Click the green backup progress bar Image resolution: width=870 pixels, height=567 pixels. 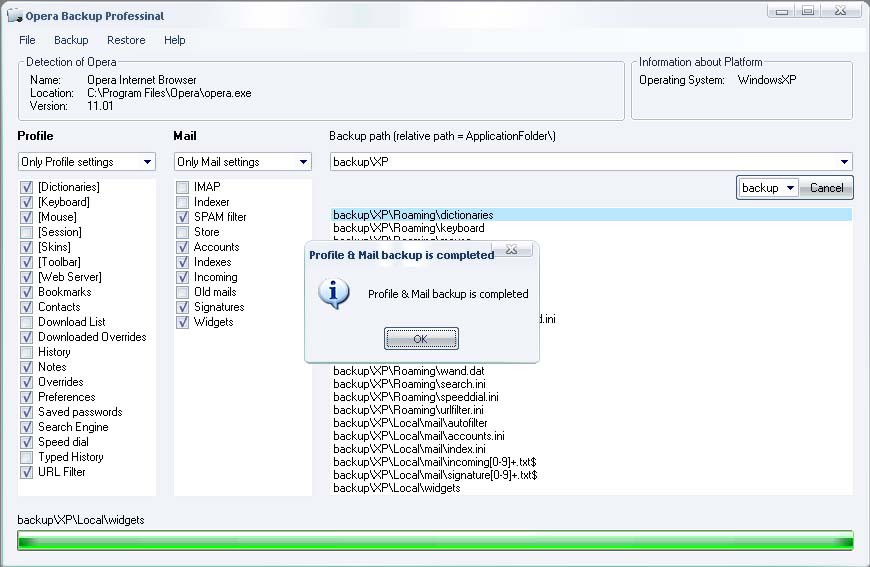coord(435,540)
